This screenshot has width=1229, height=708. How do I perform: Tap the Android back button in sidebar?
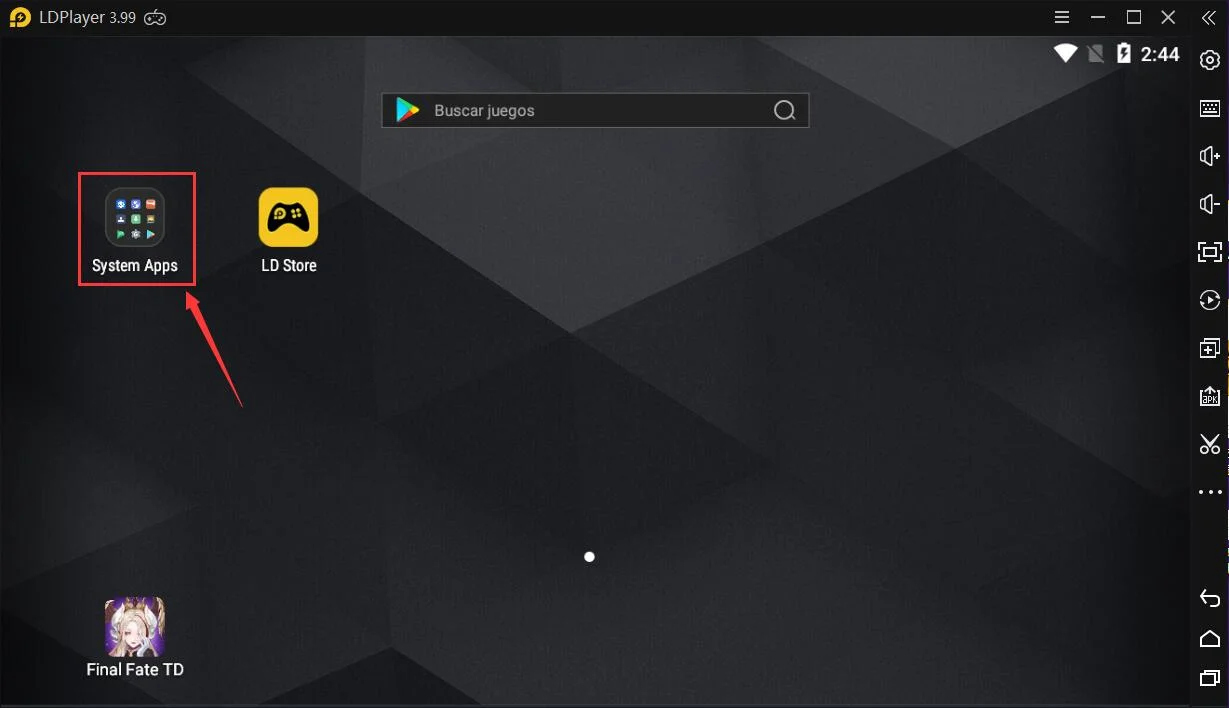click(1210, 598)
